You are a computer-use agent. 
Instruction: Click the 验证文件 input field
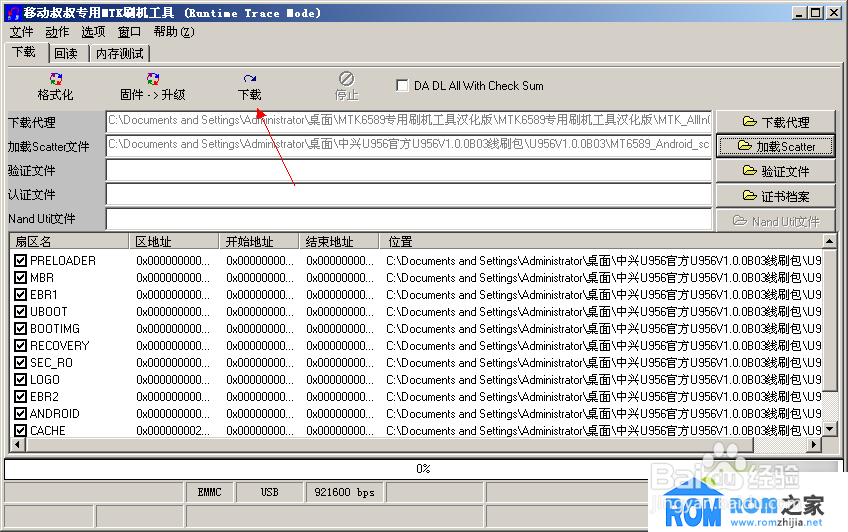[409, 170]
